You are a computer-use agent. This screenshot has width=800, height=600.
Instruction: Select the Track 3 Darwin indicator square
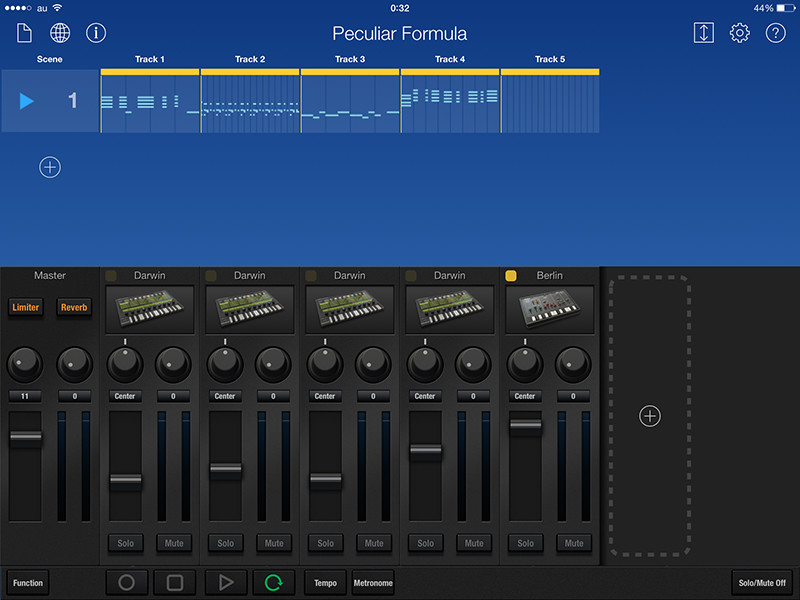point(311,276)
